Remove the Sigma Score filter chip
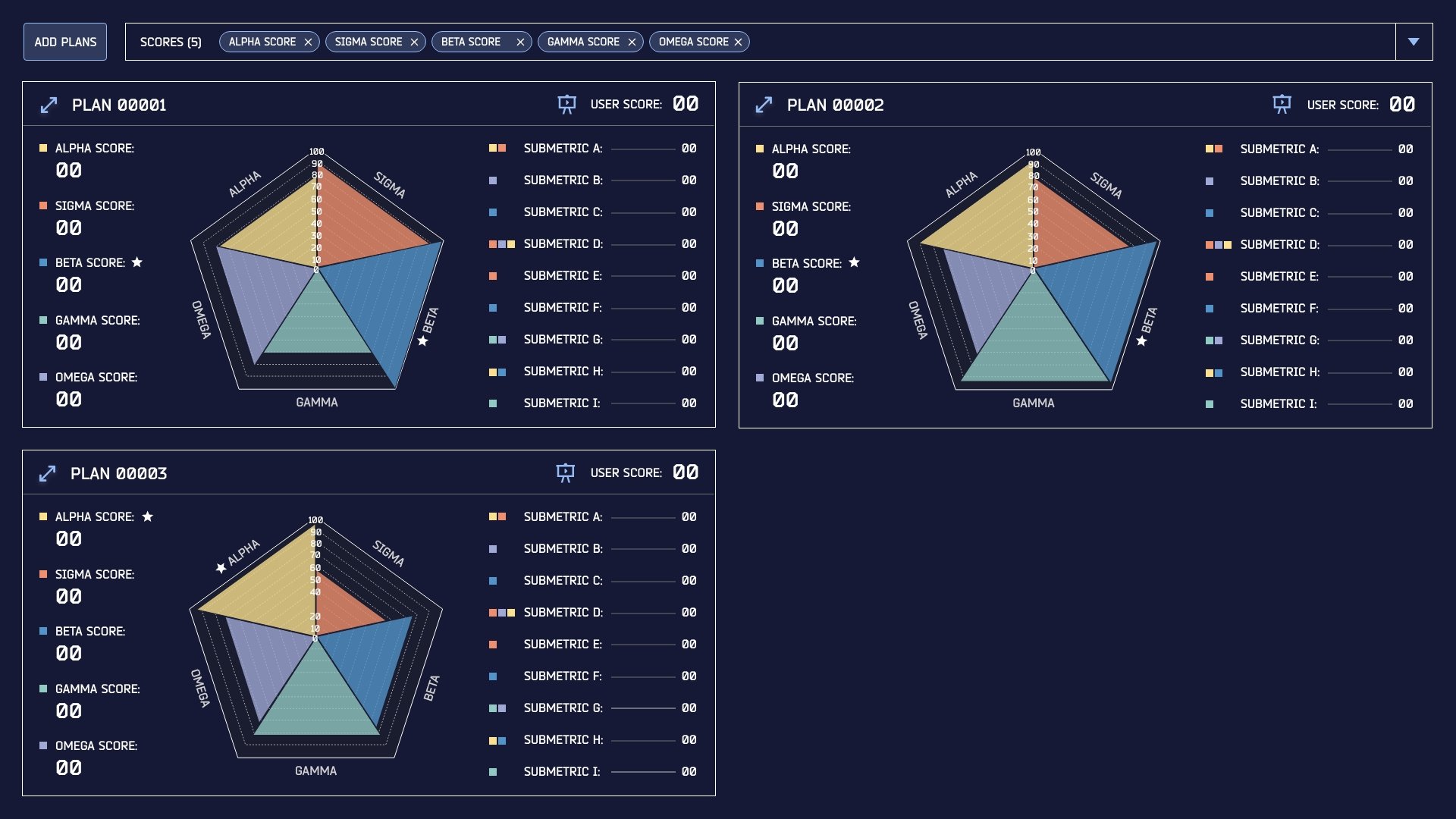 (414, 42)
